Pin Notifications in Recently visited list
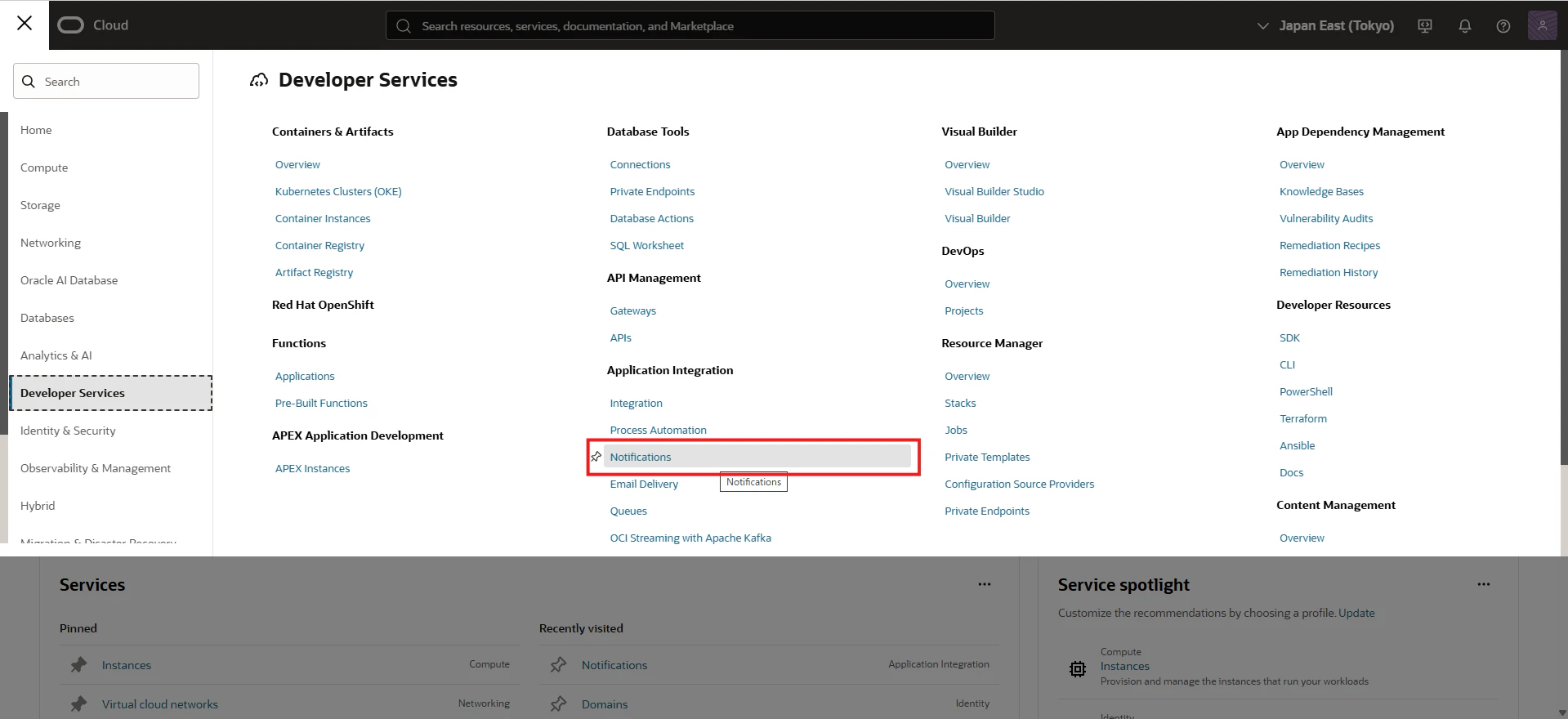 coord(558,665)
